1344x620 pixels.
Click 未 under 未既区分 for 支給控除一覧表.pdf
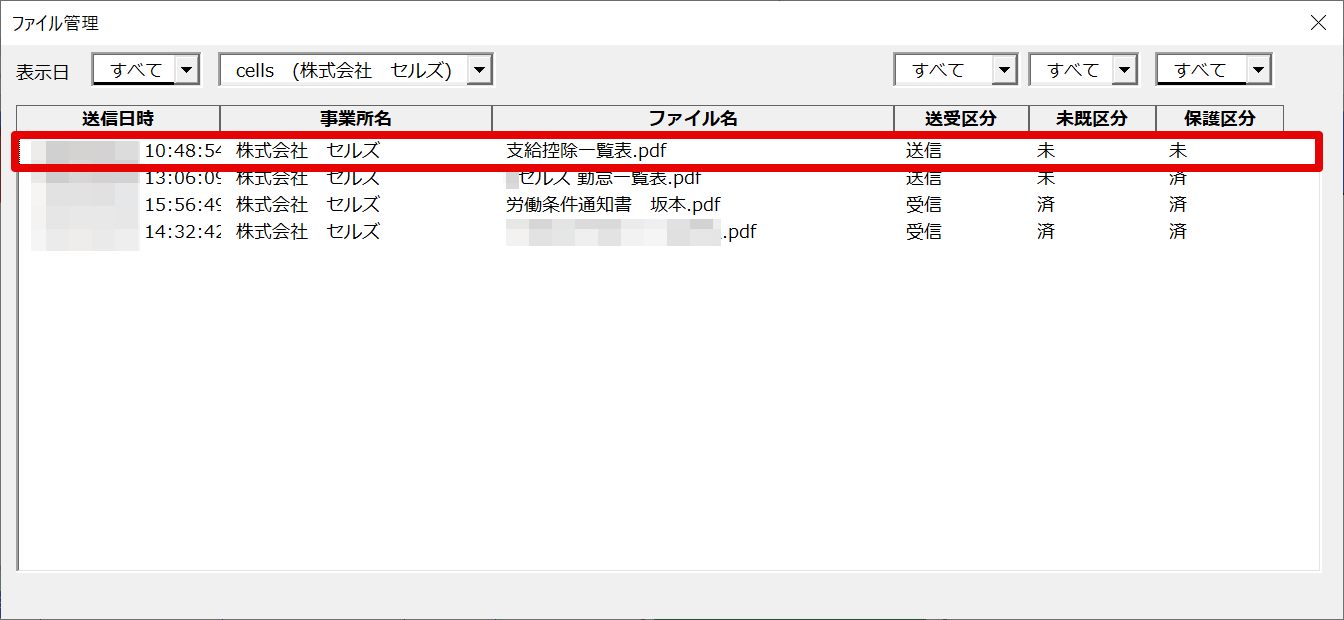[1046, 152]
